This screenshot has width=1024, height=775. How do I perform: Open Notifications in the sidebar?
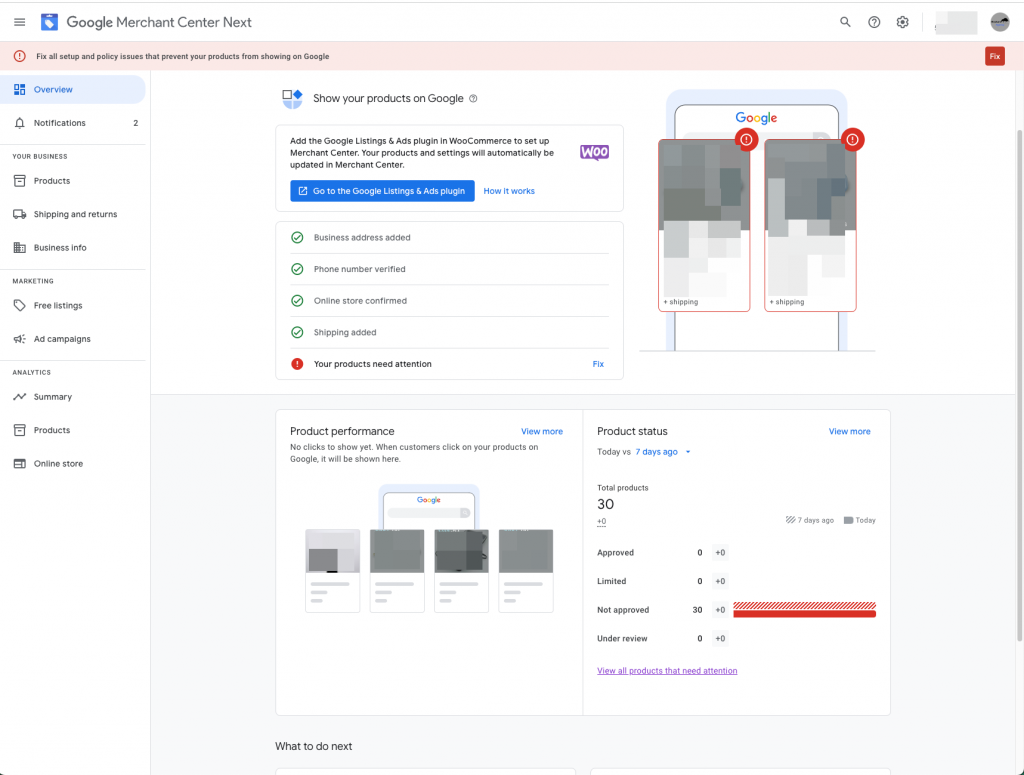click(x=72, y=123)
